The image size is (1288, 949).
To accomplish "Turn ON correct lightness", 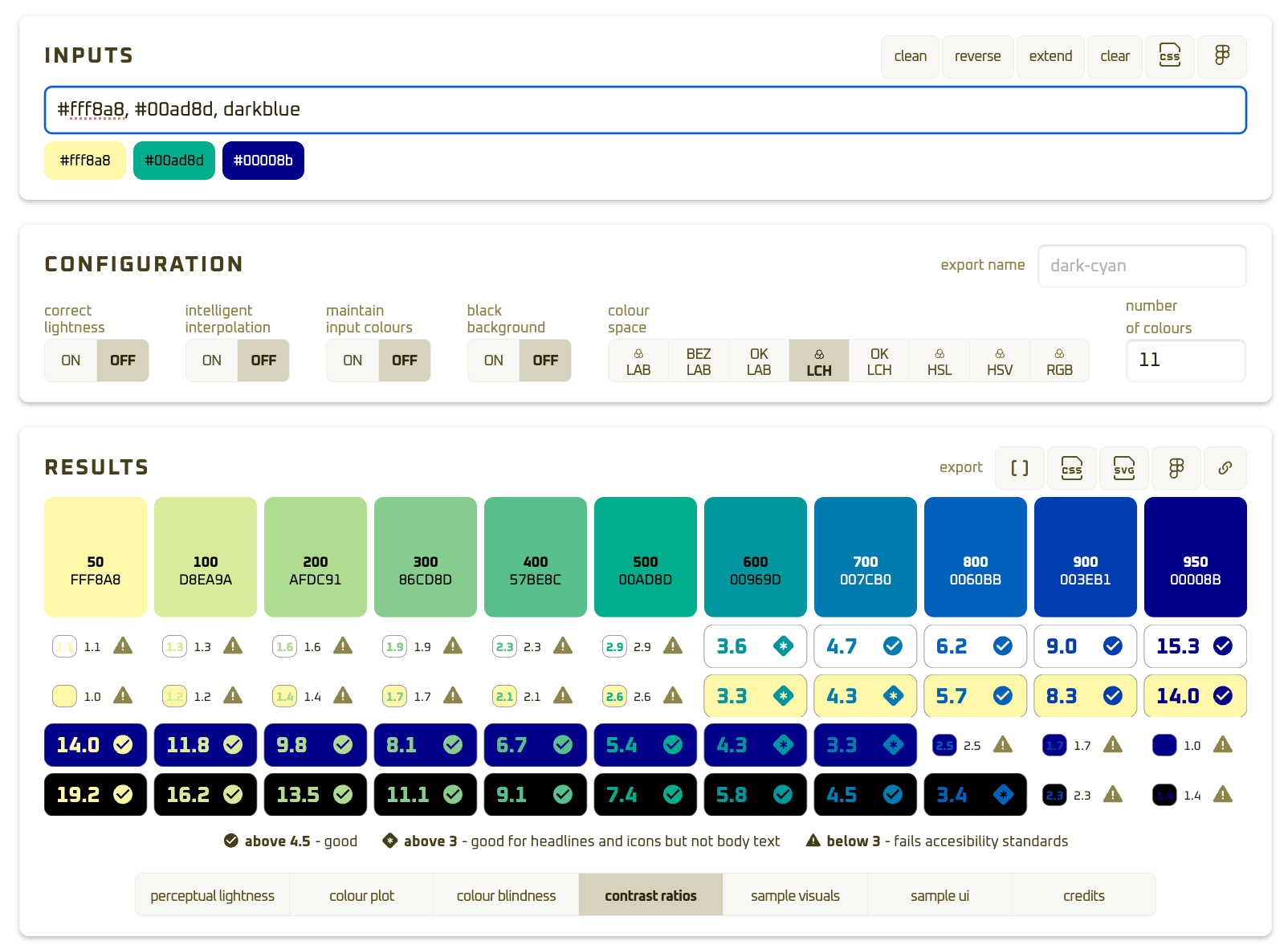I will coord(71,360).
